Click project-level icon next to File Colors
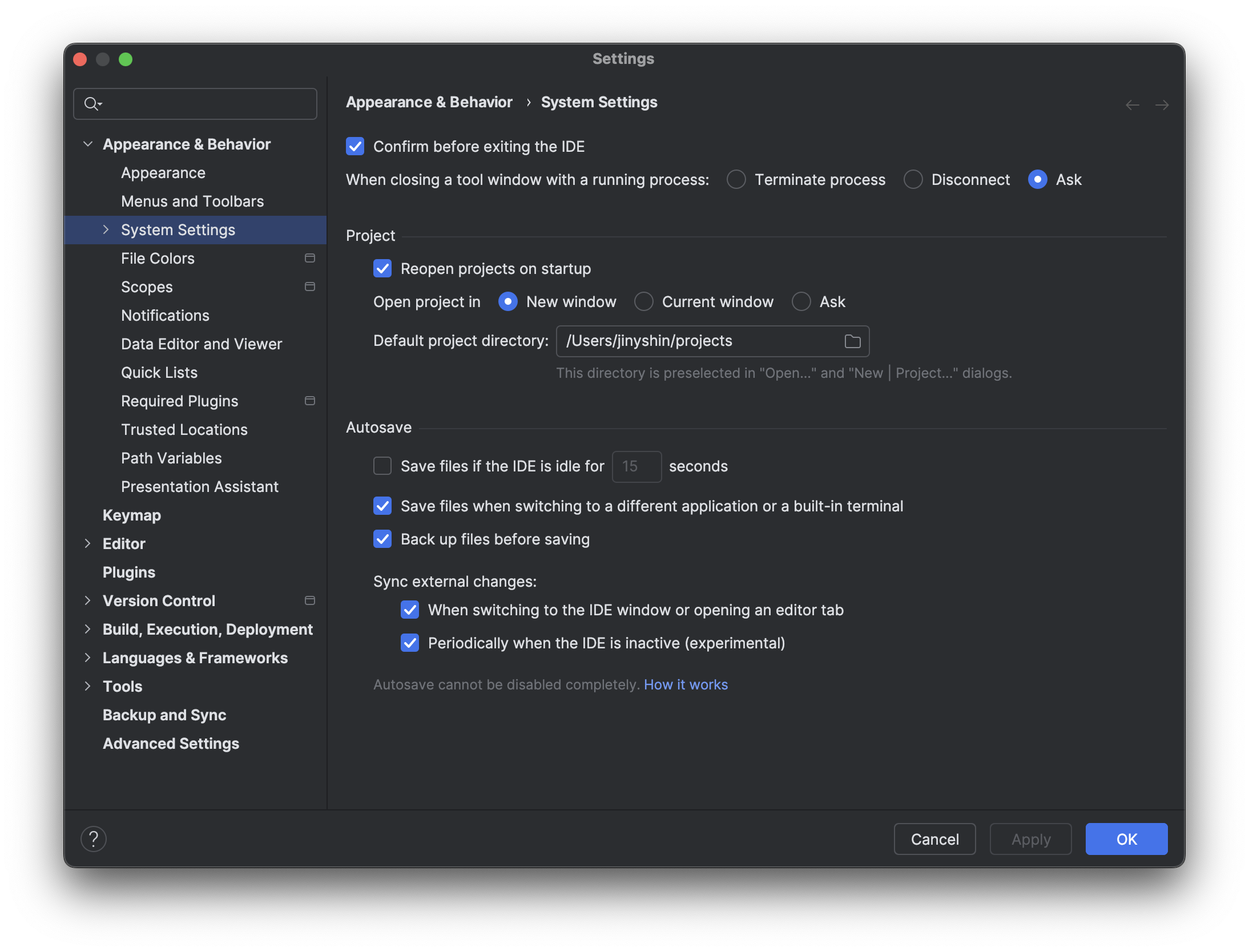 310,259
